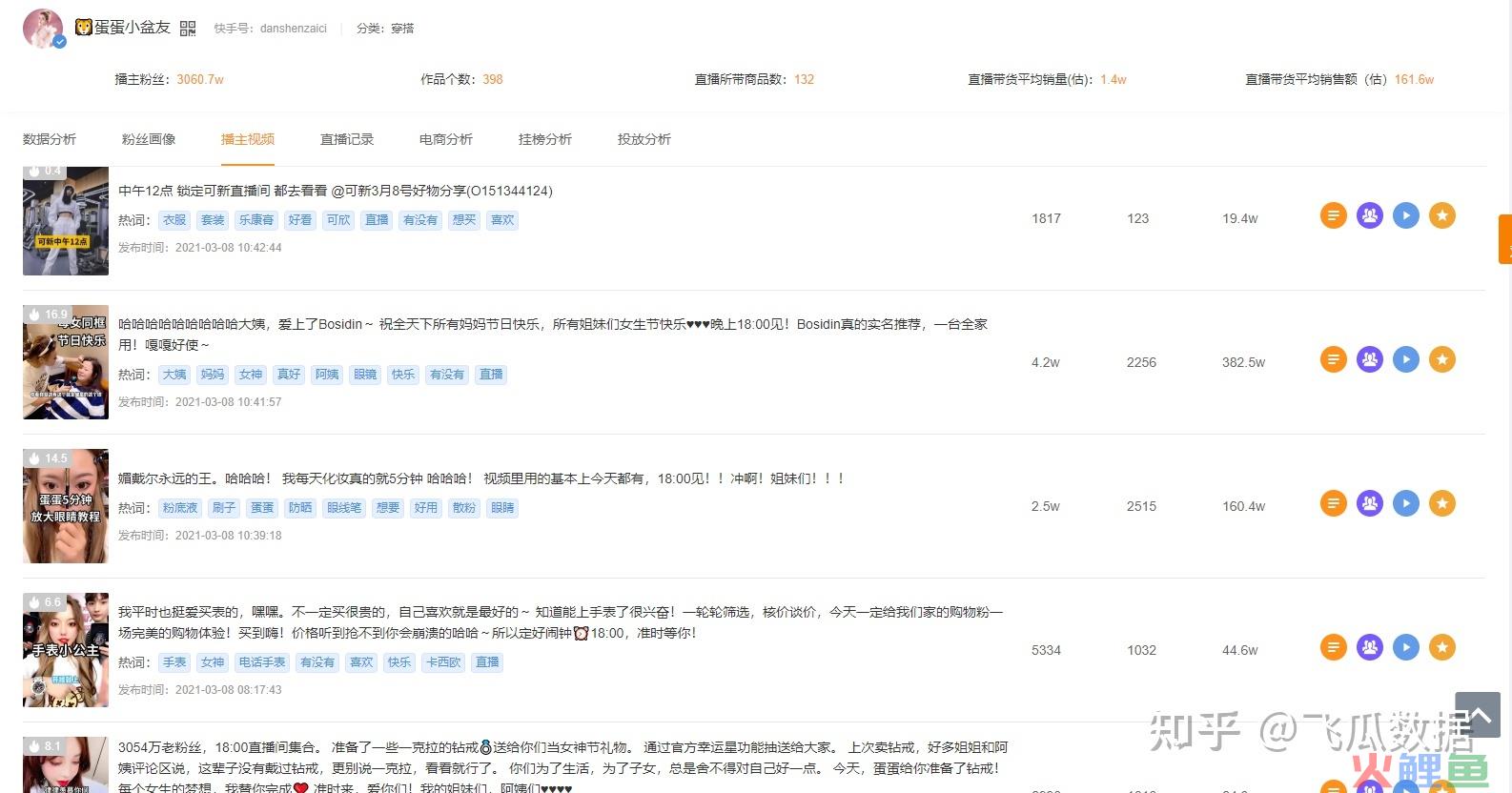Favorite star for the 19.4w row
The image size is (1512, 793).
[1442, 215]
